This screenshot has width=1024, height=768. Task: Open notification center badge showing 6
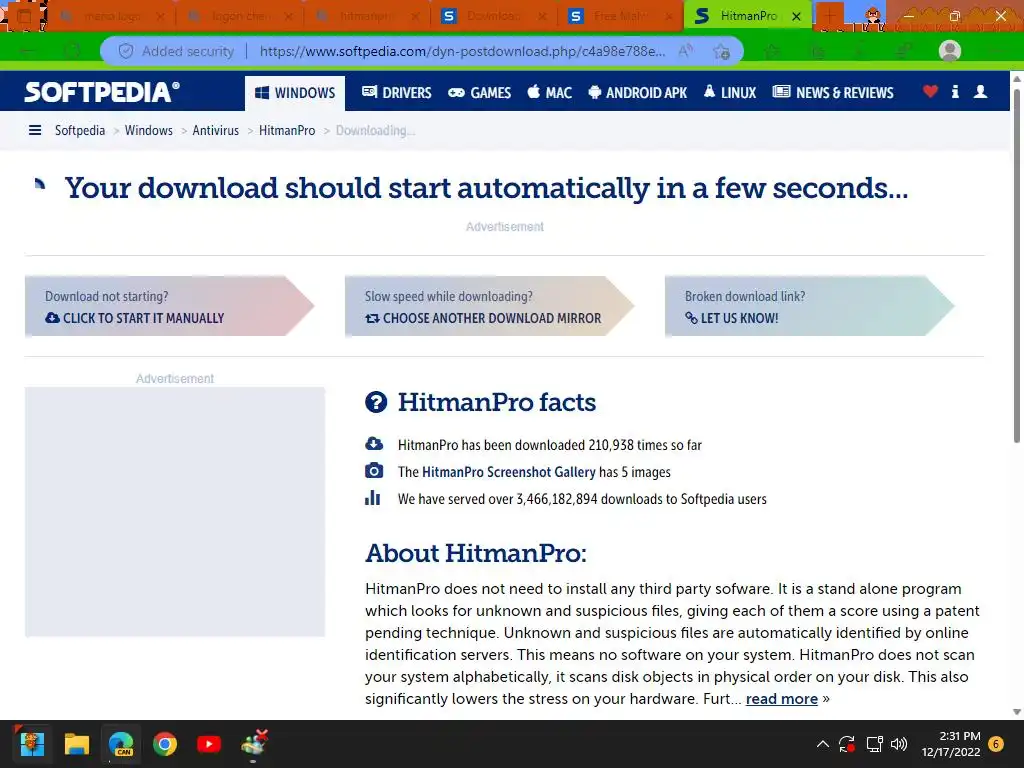coord(996,744)
